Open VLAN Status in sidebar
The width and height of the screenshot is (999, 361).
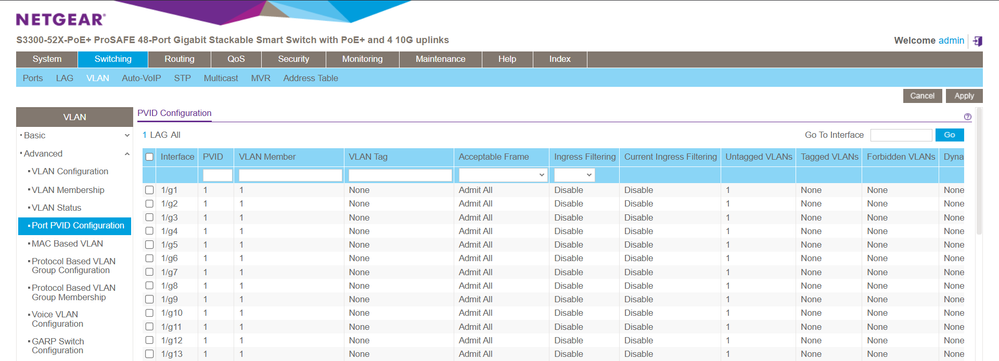(57, 208)
